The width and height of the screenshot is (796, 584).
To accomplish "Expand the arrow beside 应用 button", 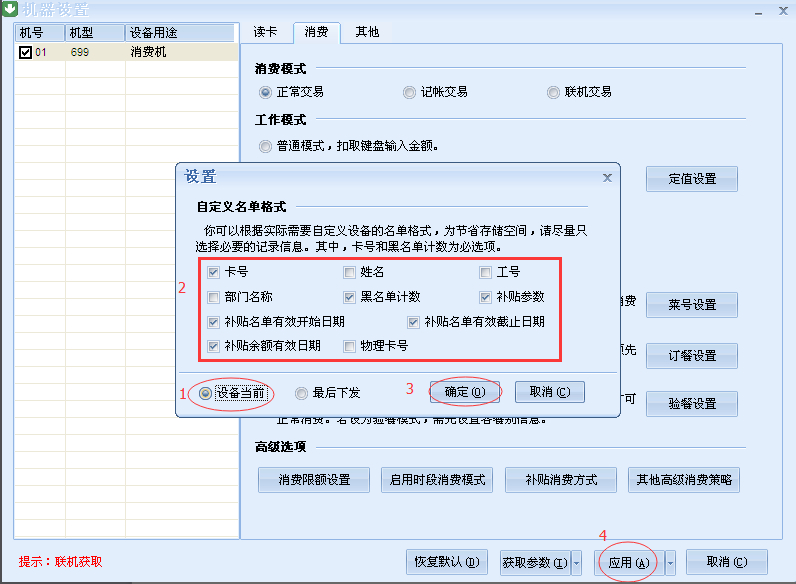I will 670,563.
